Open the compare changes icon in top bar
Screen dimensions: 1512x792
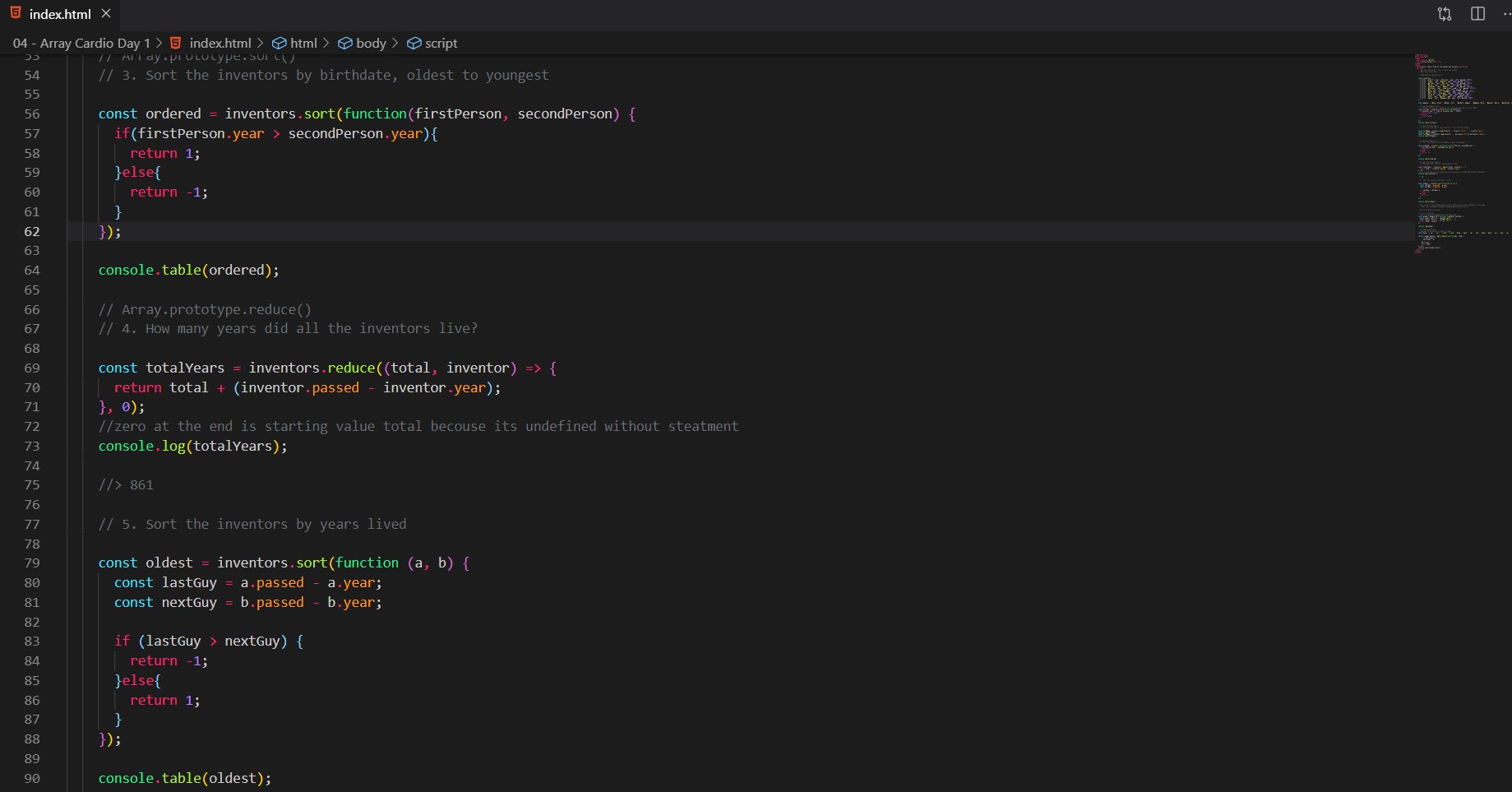[1445, 14]
